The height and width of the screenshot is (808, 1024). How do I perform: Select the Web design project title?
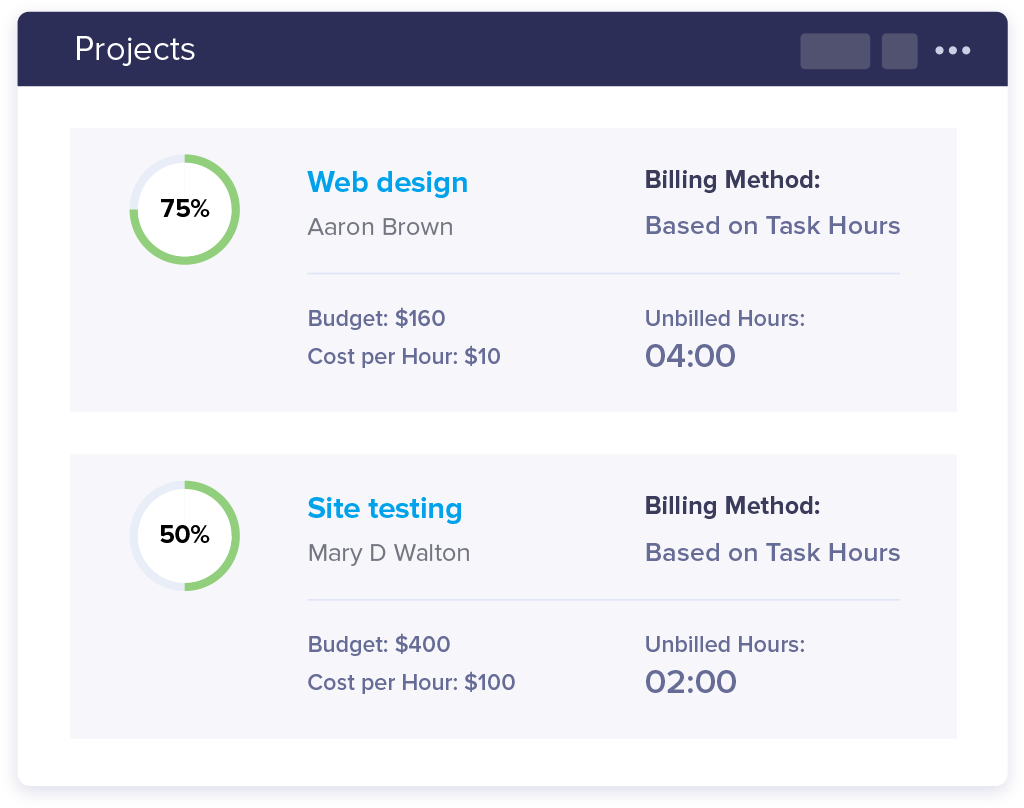click(x=387, y=182)
